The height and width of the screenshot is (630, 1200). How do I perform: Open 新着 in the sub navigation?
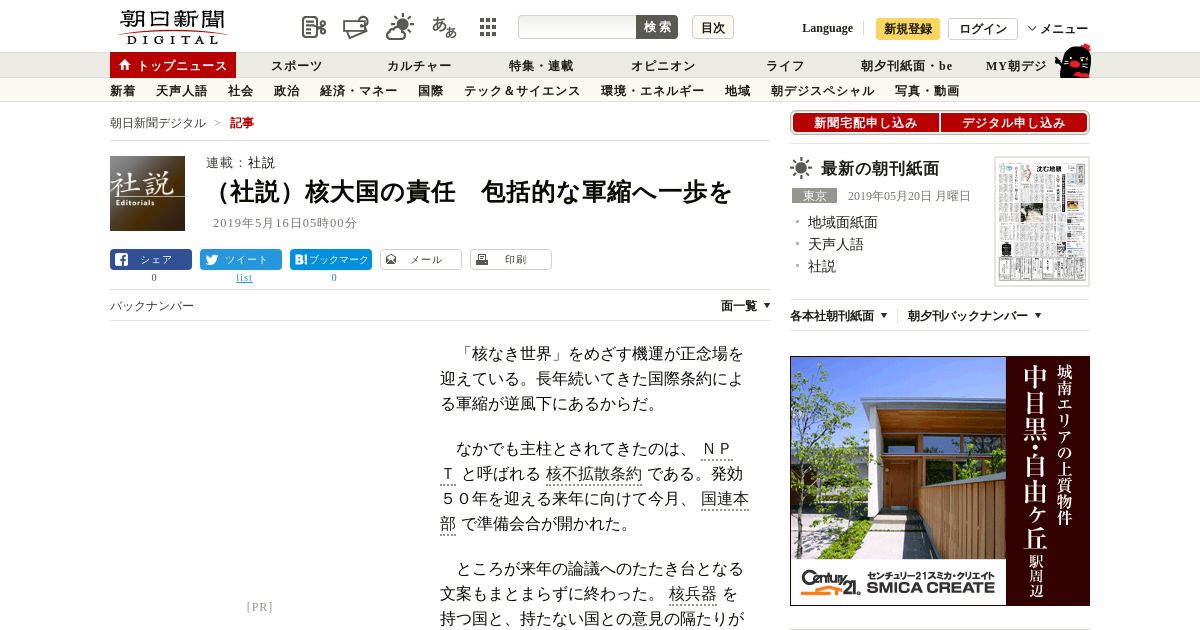[x=123, y=91]
